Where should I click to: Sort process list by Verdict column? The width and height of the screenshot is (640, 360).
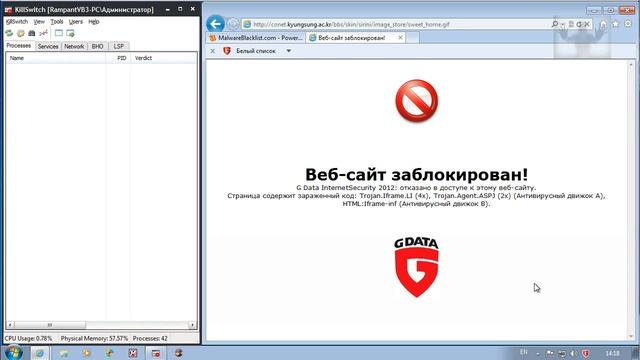tap(163, 58)
